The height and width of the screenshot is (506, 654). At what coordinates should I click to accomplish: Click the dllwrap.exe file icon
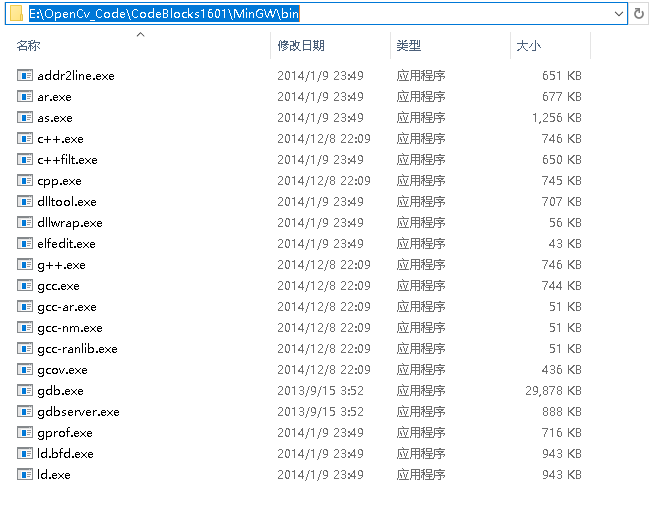pos(25,222)
